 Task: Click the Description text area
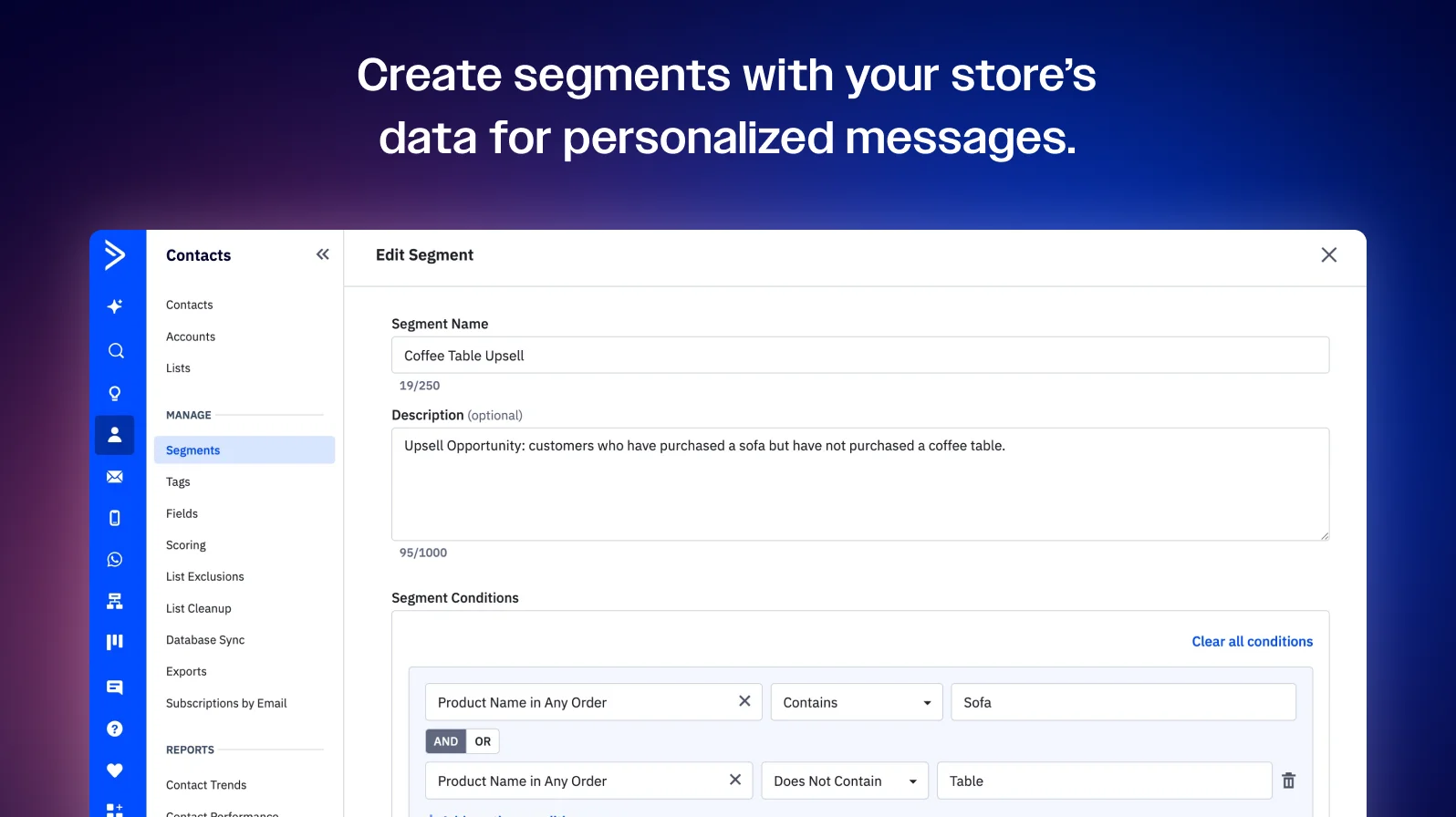860,484
